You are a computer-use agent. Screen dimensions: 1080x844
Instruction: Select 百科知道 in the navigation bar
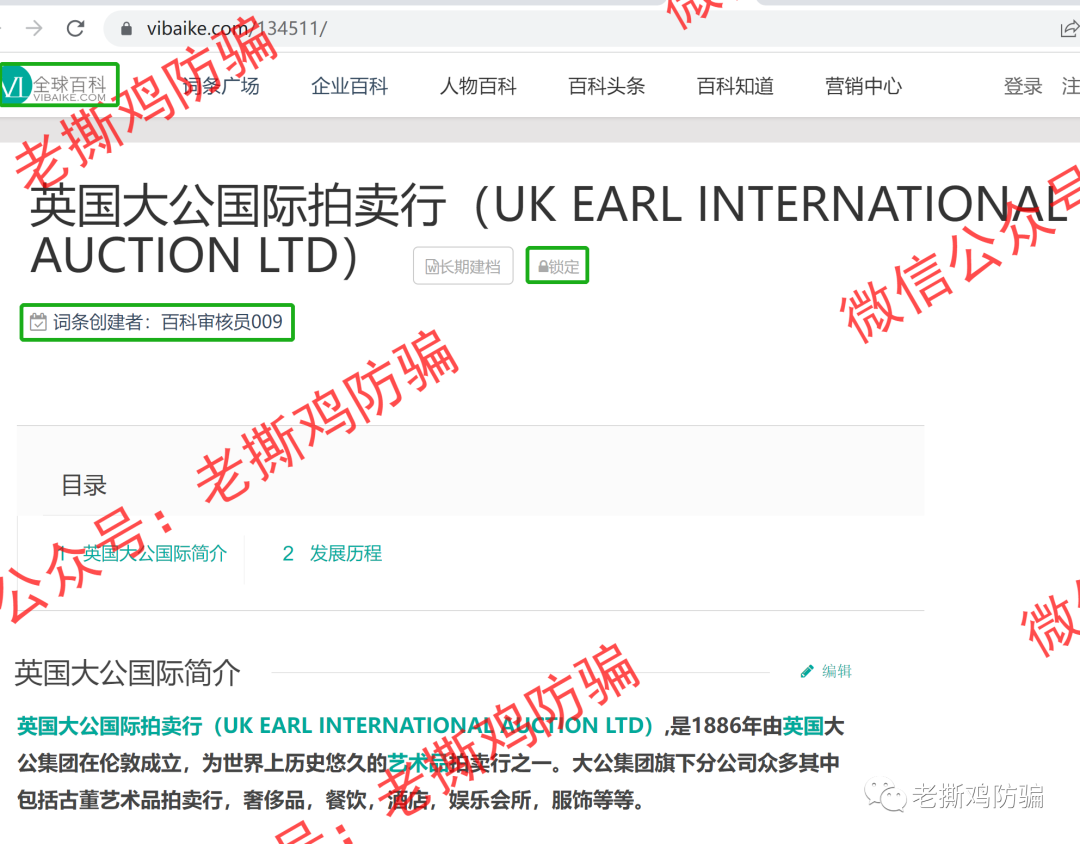735,86
